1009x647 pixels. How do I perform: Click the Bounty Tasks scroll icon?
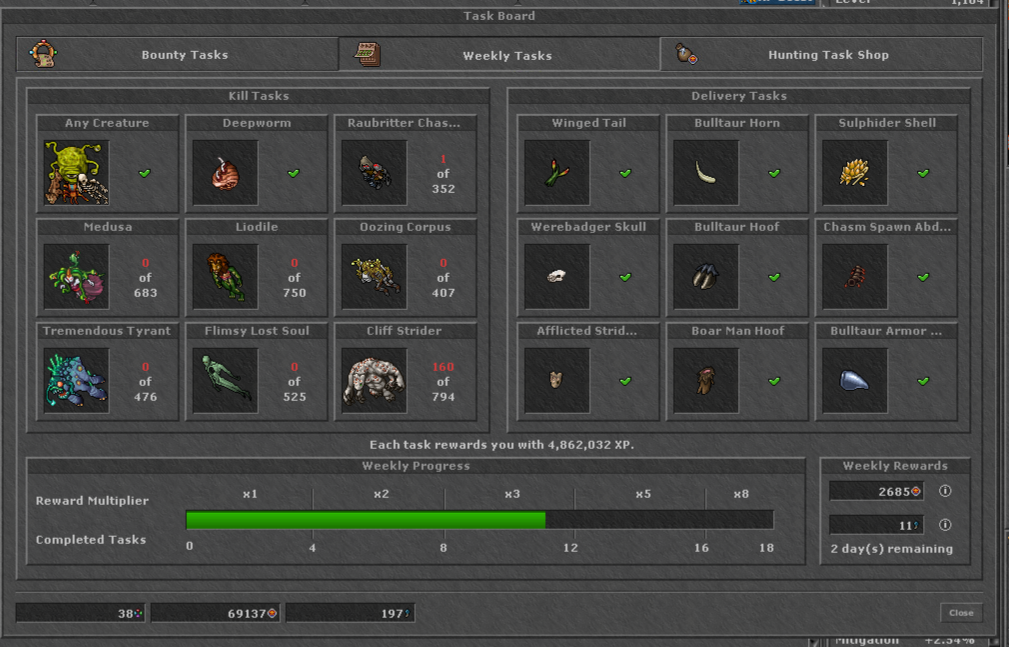click(x=44, y=54)
